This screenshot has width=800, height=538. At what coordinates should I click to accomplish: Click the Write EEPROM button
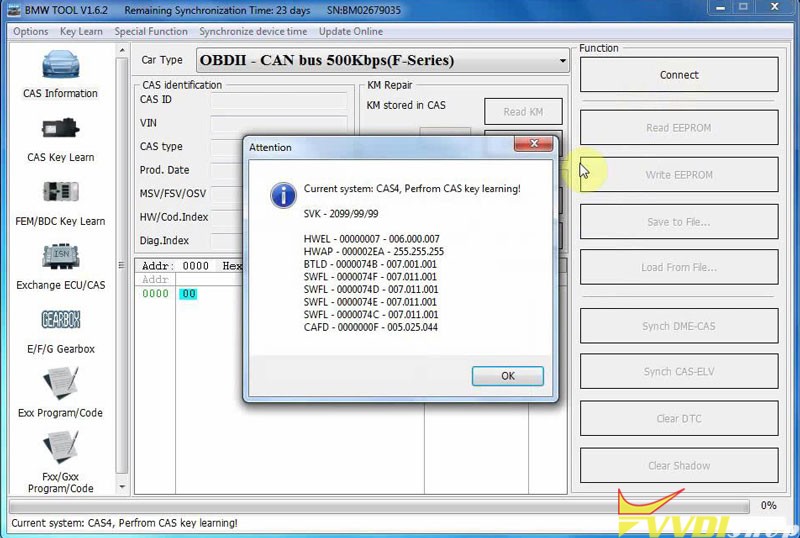coord(679,175)
